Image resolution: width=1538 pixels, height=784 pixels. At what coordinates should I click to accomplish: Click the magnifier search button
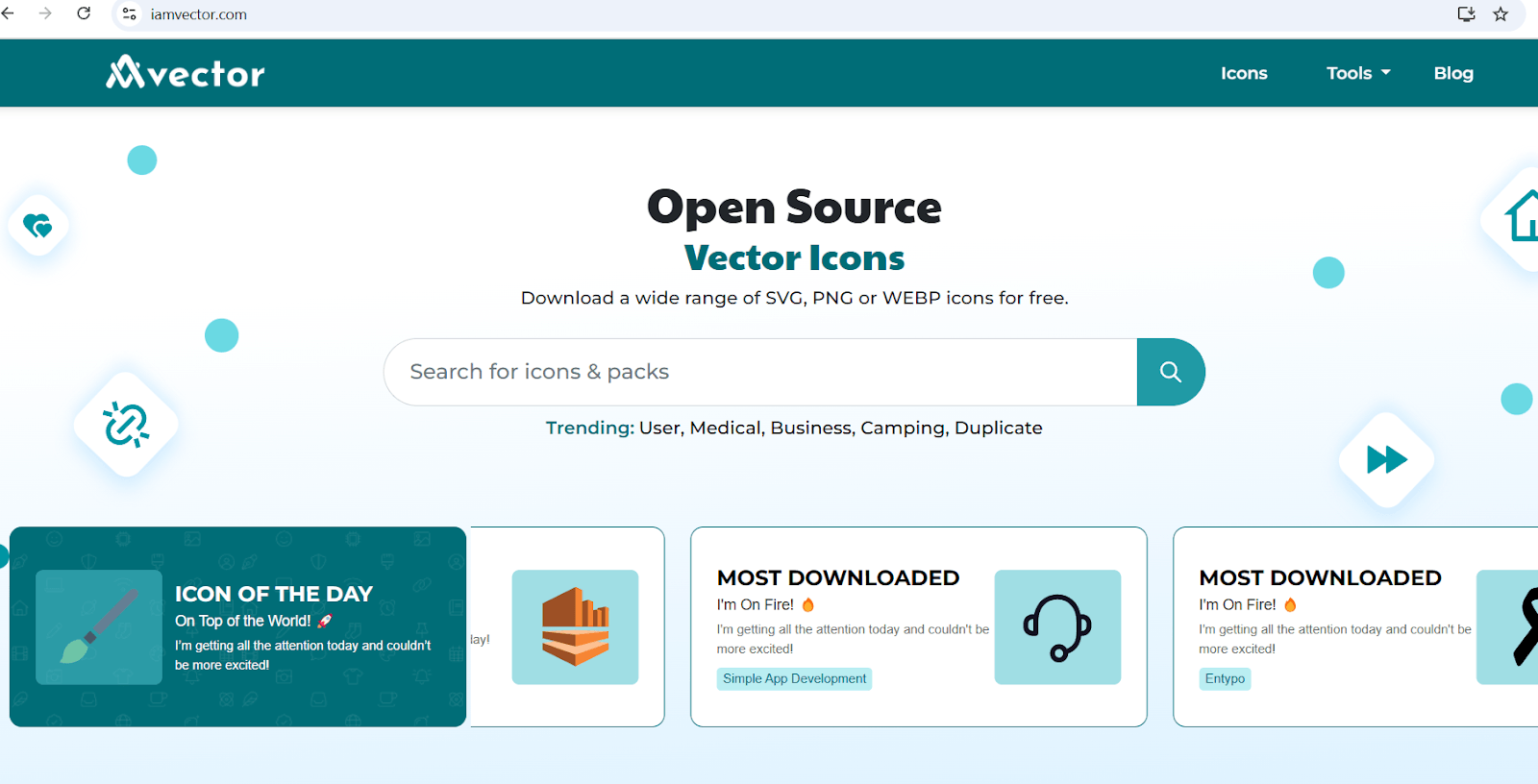click(x=1170, y=372)
